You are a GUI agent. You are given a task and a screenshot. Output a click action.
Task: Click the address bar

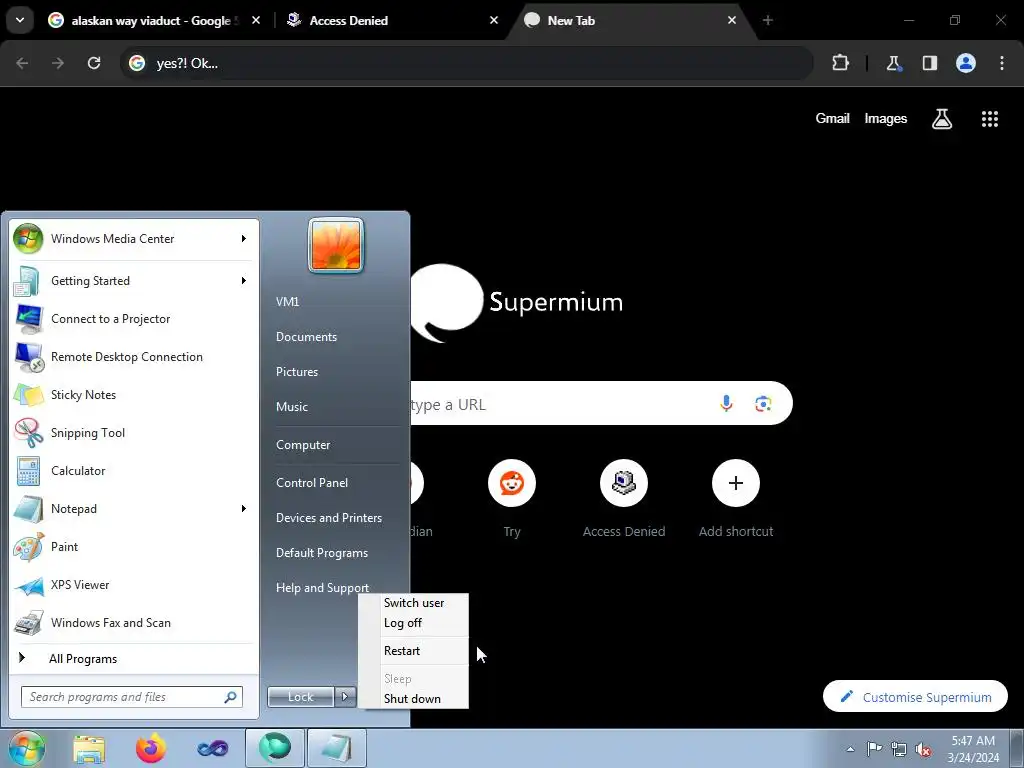[467, 63]
